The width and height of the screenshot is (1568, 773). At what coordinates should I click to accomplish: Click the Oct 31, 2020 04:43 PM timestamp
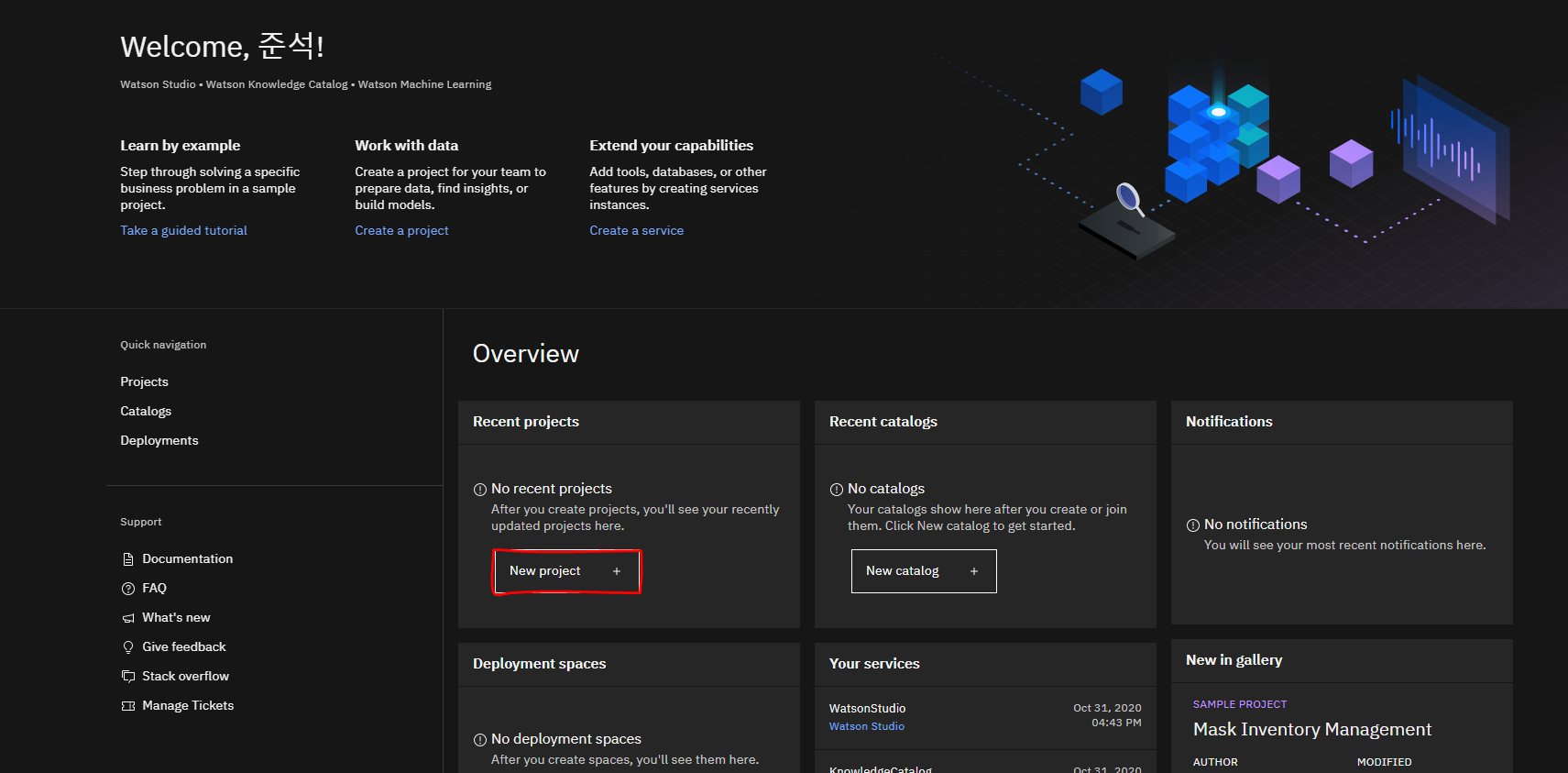coord(1107,715)
